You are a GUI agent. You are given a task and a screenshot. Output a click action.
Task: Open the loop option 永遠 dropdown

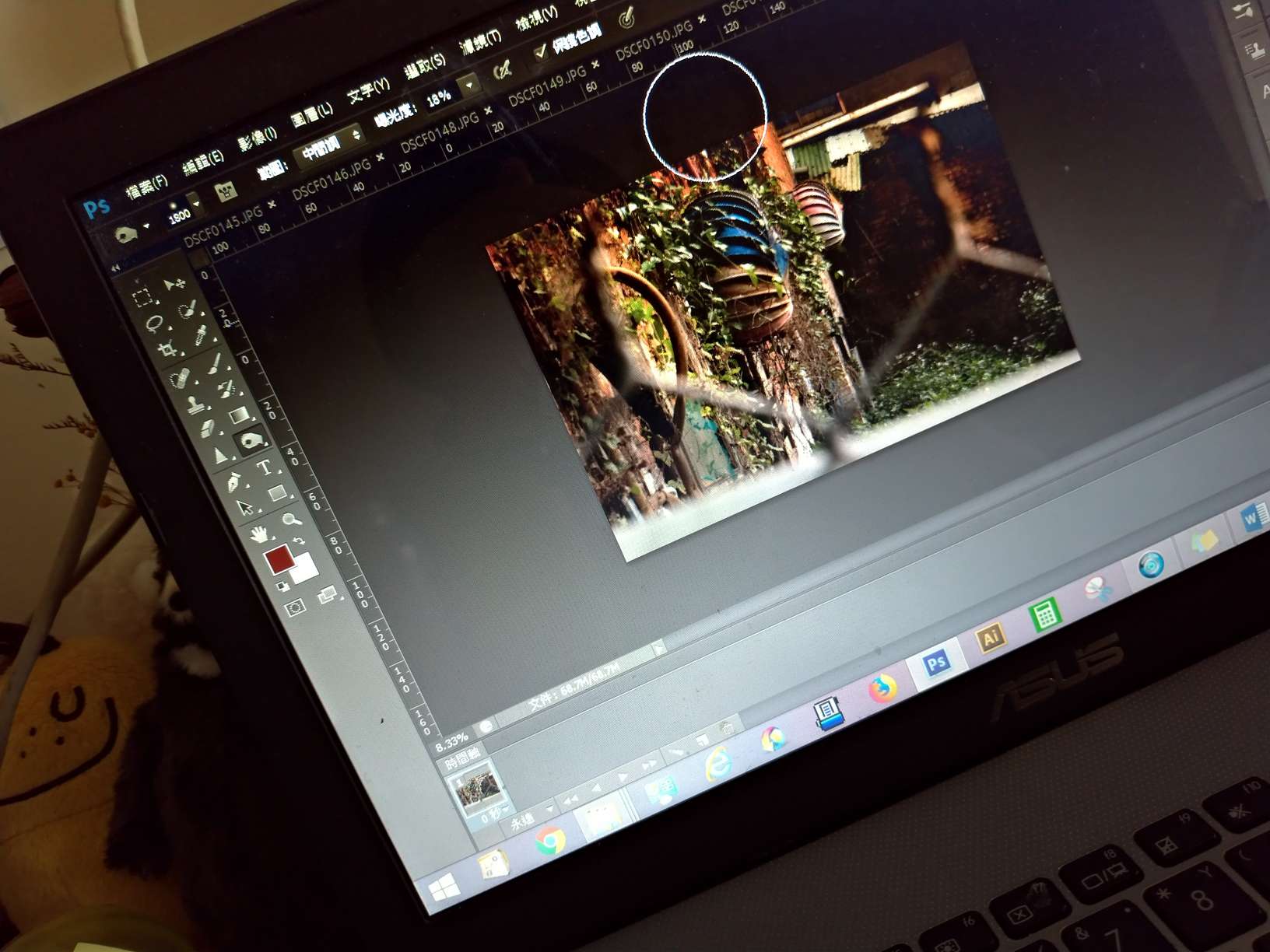(x=528, y=818)
